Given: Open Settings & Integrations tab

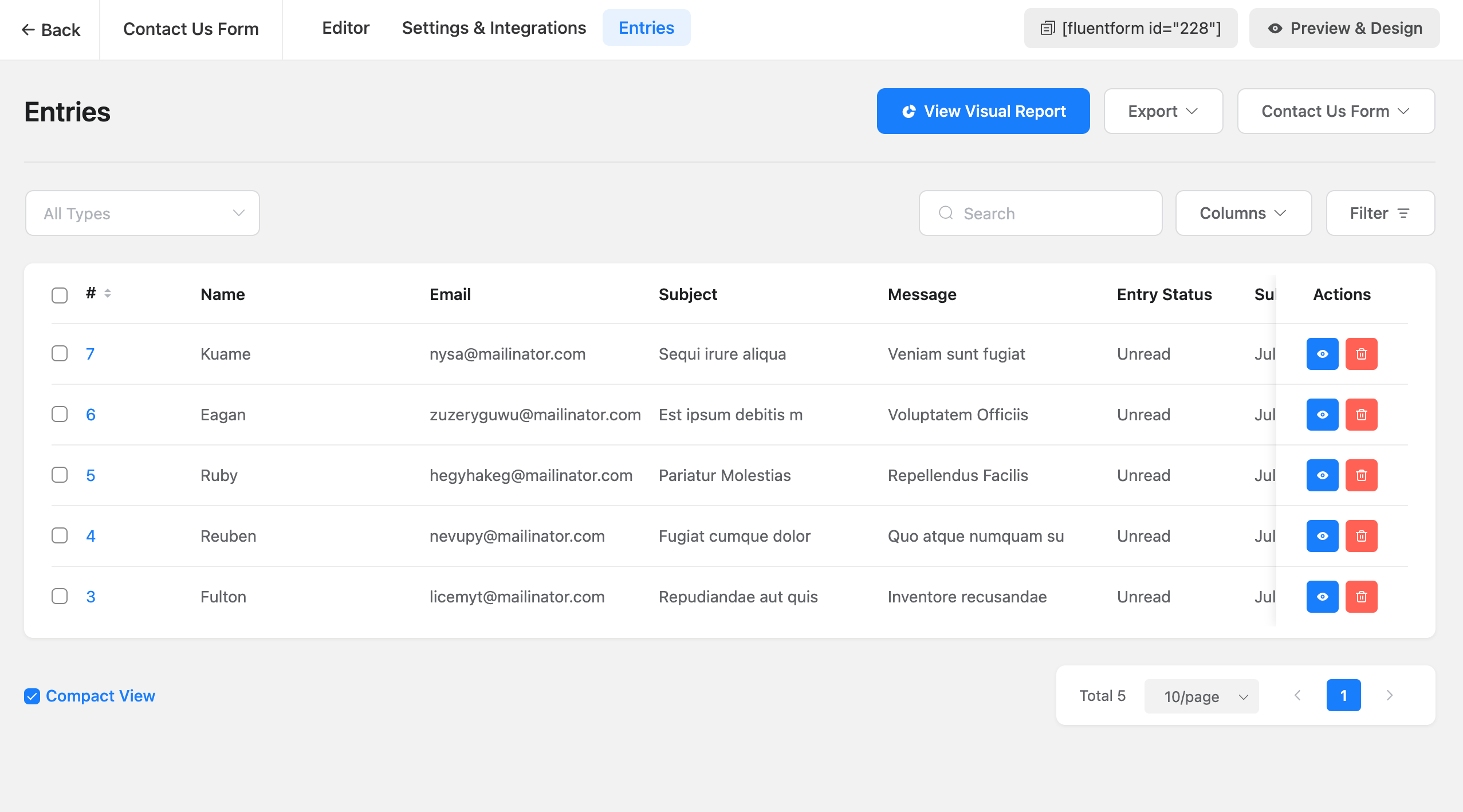Looking at the screenshot, I should [494, 28].
